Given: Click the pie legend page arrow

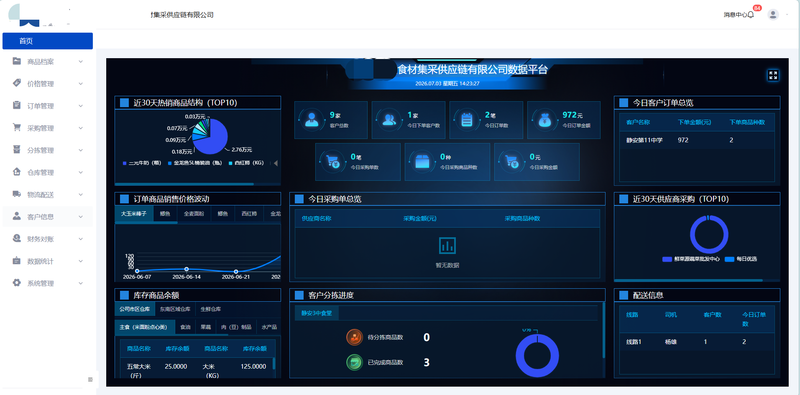Looking at the screenshot, I should pos(276,163).
